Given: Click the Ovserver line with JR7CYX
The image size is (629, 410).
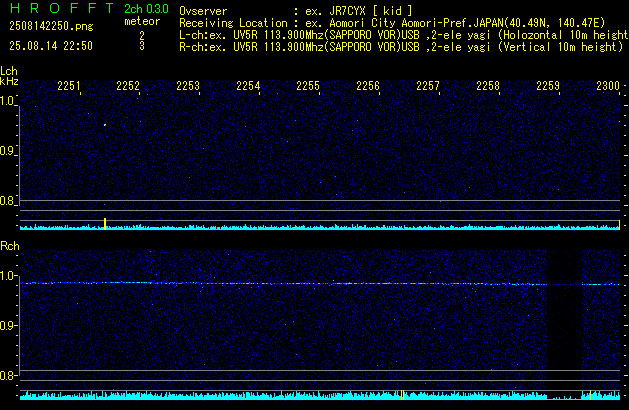Looking at the screenshot, I should point(296,11).
